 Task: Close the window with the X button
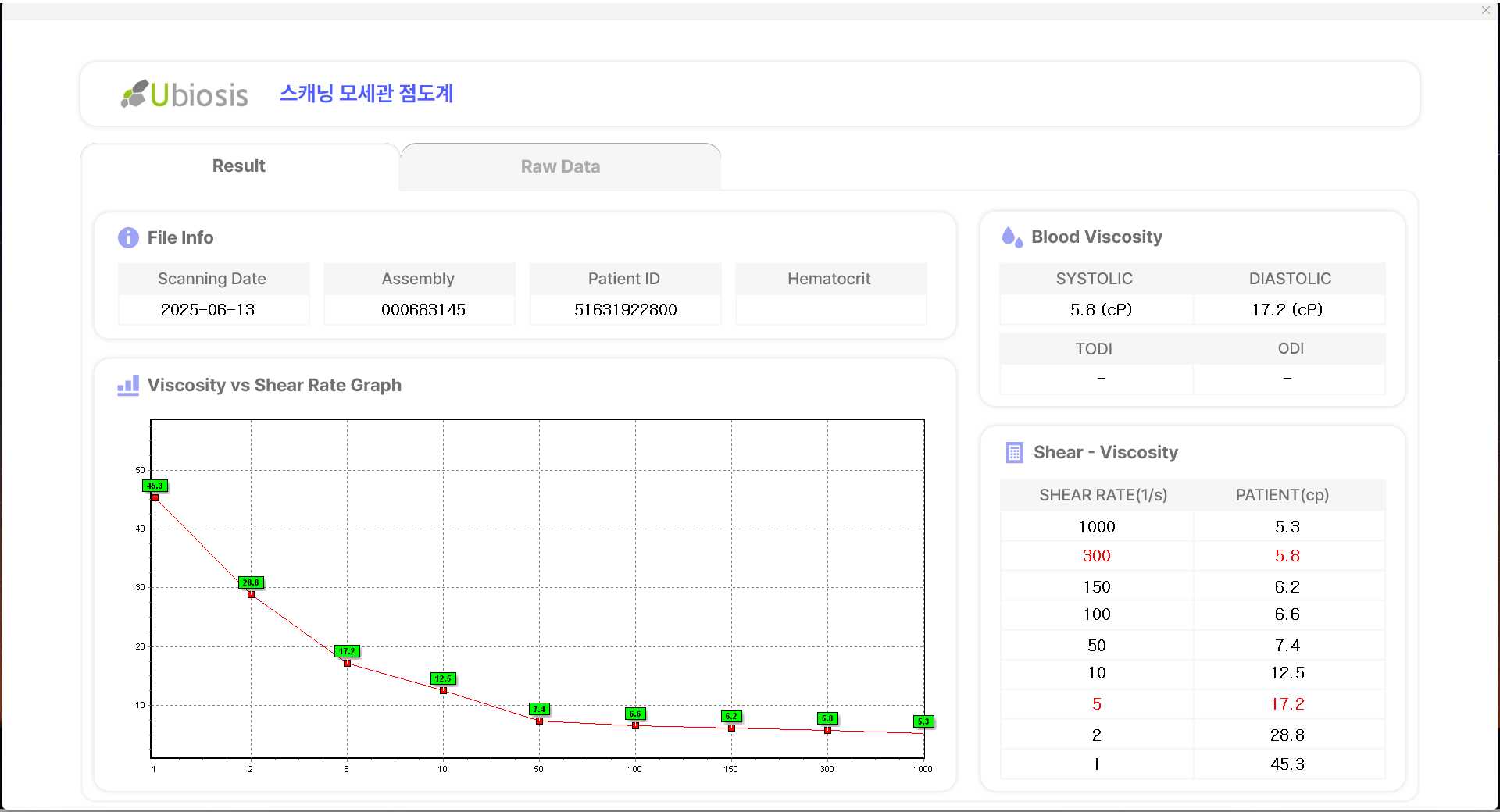(x=1485, y=10)
